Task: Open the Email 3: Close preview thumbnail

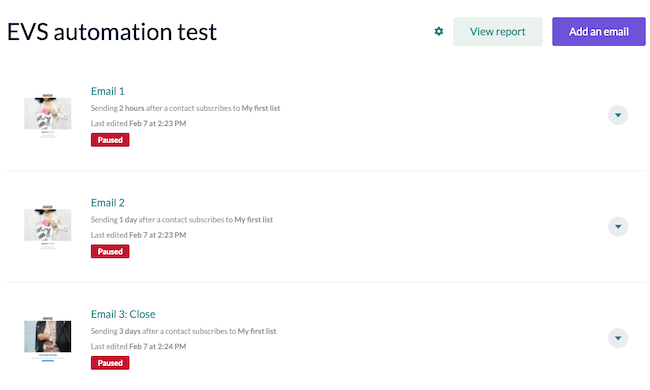Action: (x=48, y=339)
